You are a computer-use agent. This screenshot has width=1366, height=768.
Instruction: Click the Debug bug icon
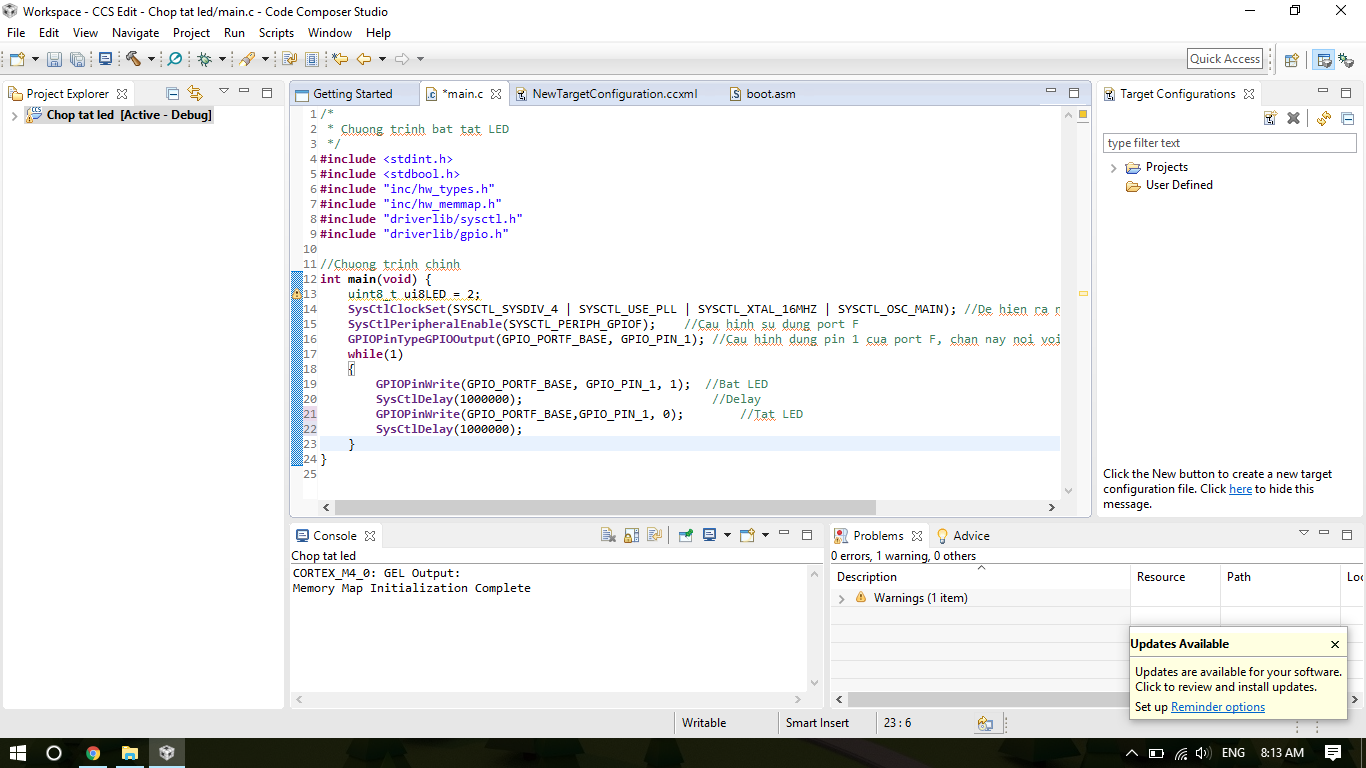(x=204, y=59)
